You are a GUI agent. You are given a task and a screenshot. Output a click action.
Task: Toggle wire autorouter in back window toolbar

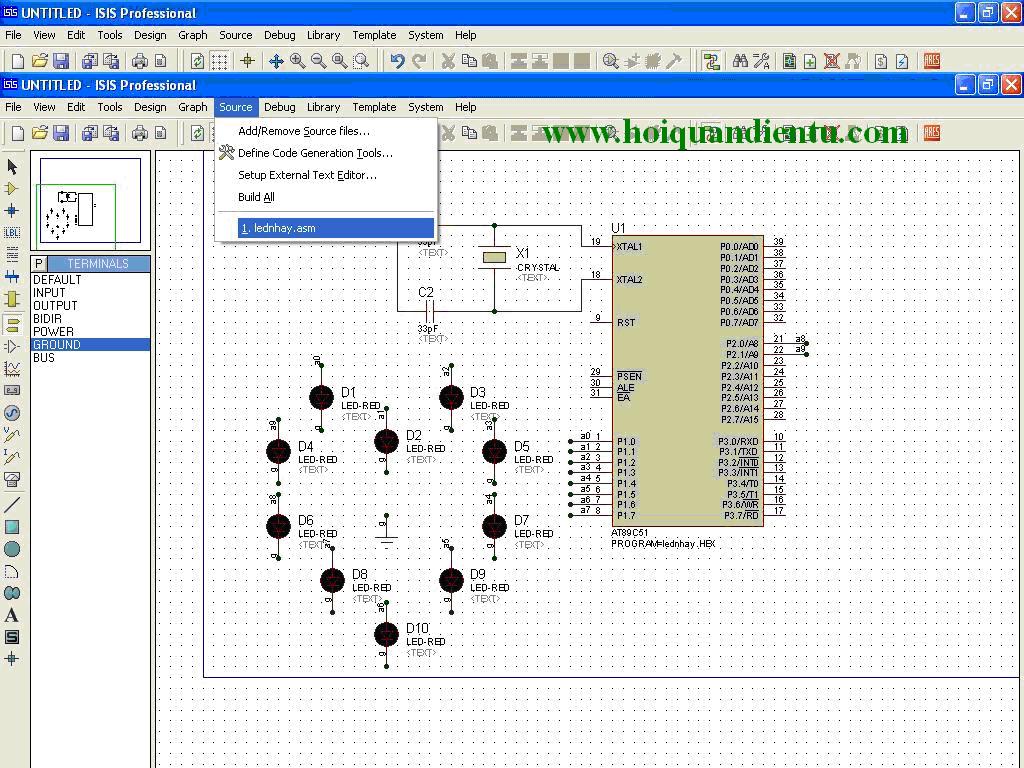click(x=711, y=61)
